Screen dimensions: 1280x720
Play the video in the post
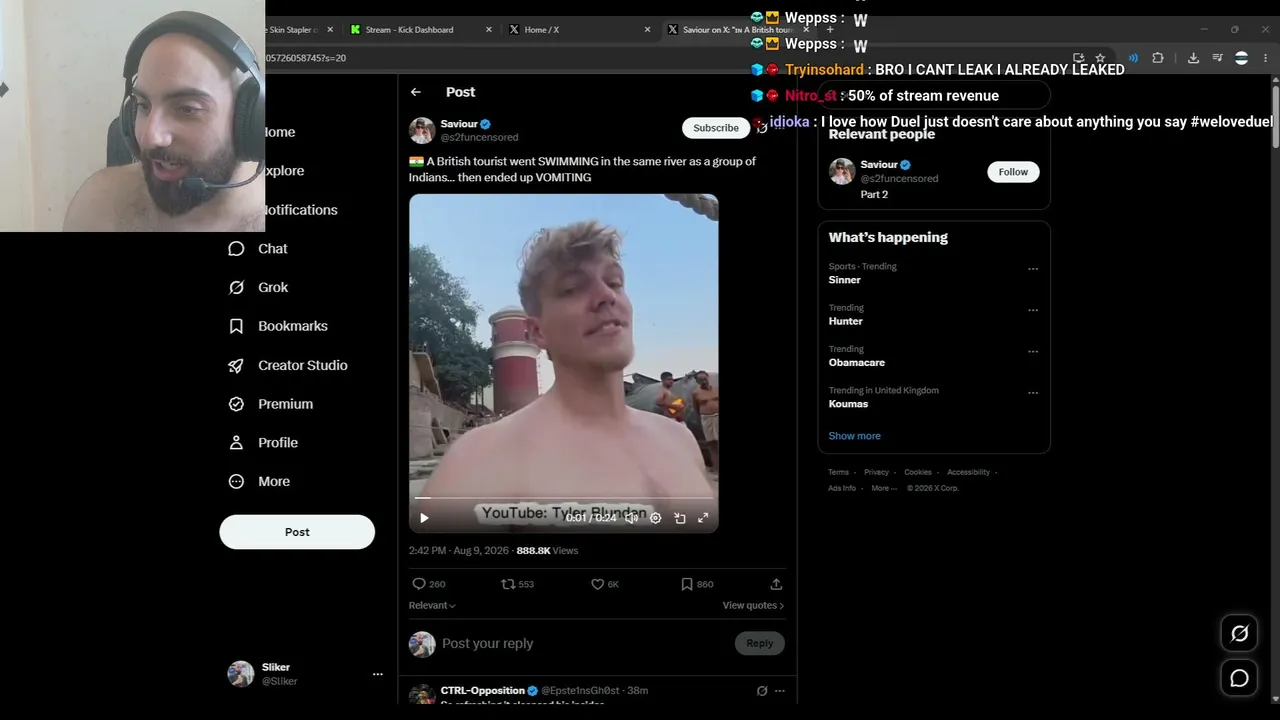point(424,518)
